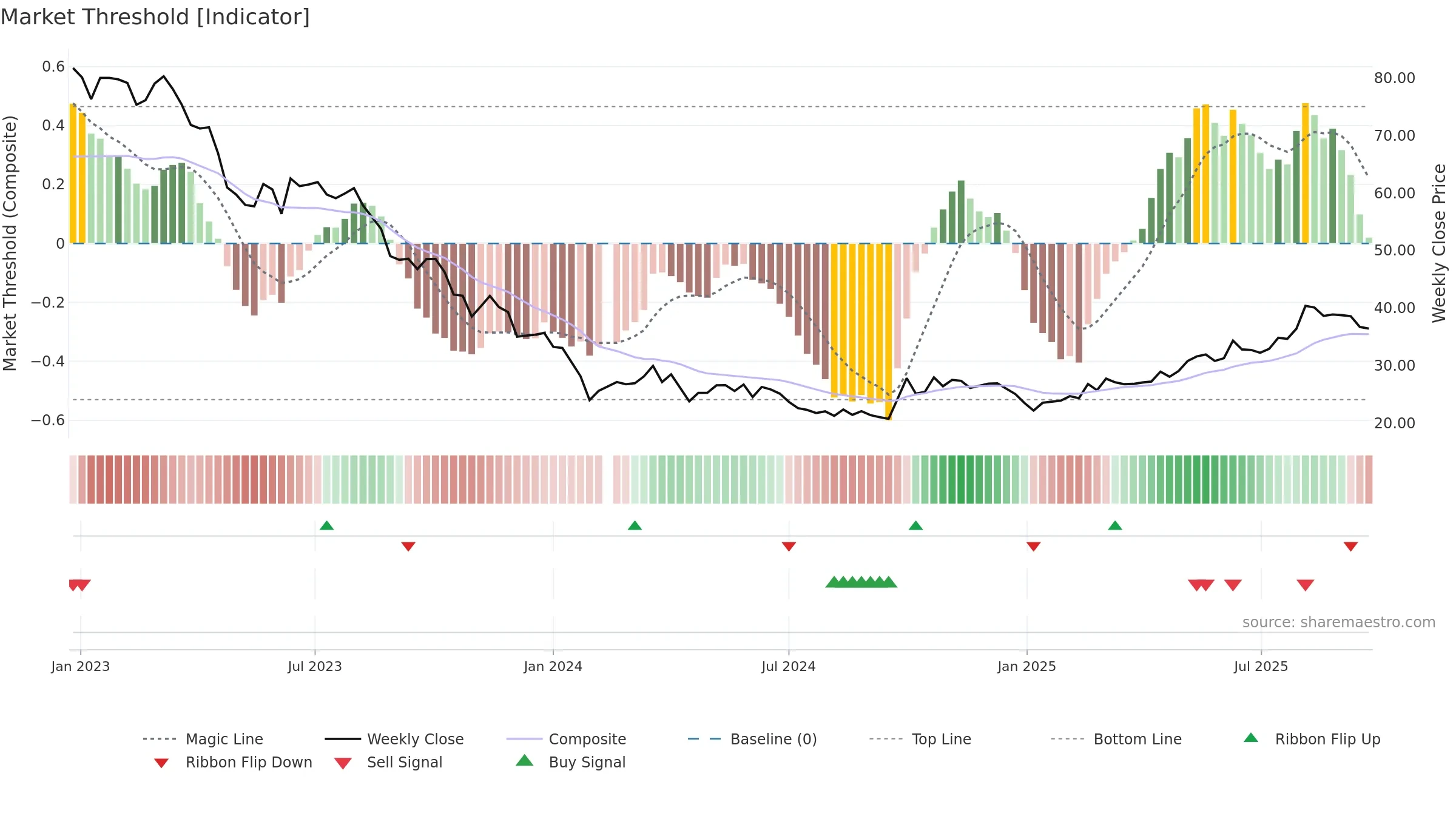Viewport: 1456px width, 819px height.
Task: Click the green Ribbon Flip Up legend triangle
Action: [x=1251, y=738]
